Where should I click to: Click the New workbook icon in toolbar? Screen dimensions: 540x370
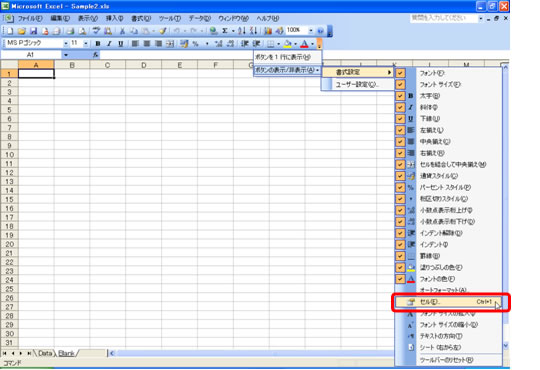click(x=10, y=31)
